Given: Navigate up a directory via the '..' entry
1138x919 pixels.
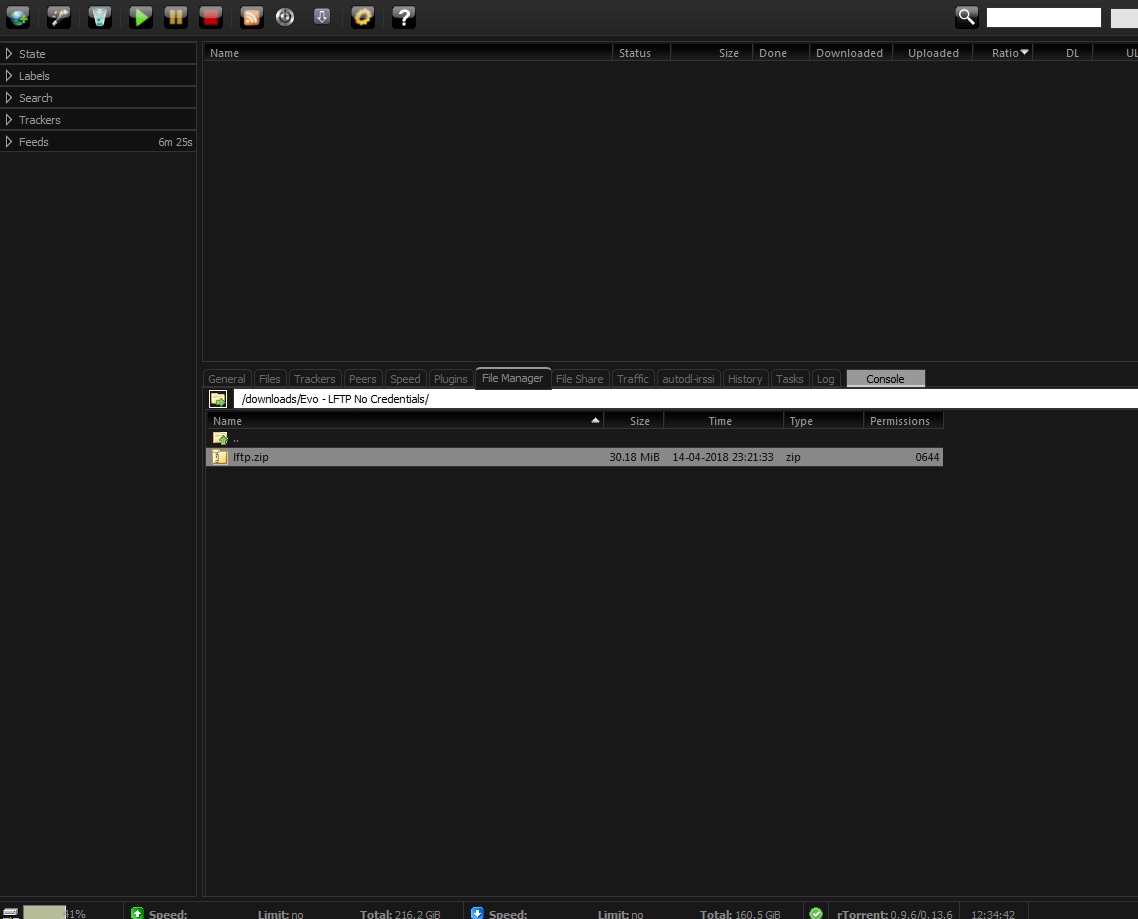Looking at the screenshot, I should [236, 438].
